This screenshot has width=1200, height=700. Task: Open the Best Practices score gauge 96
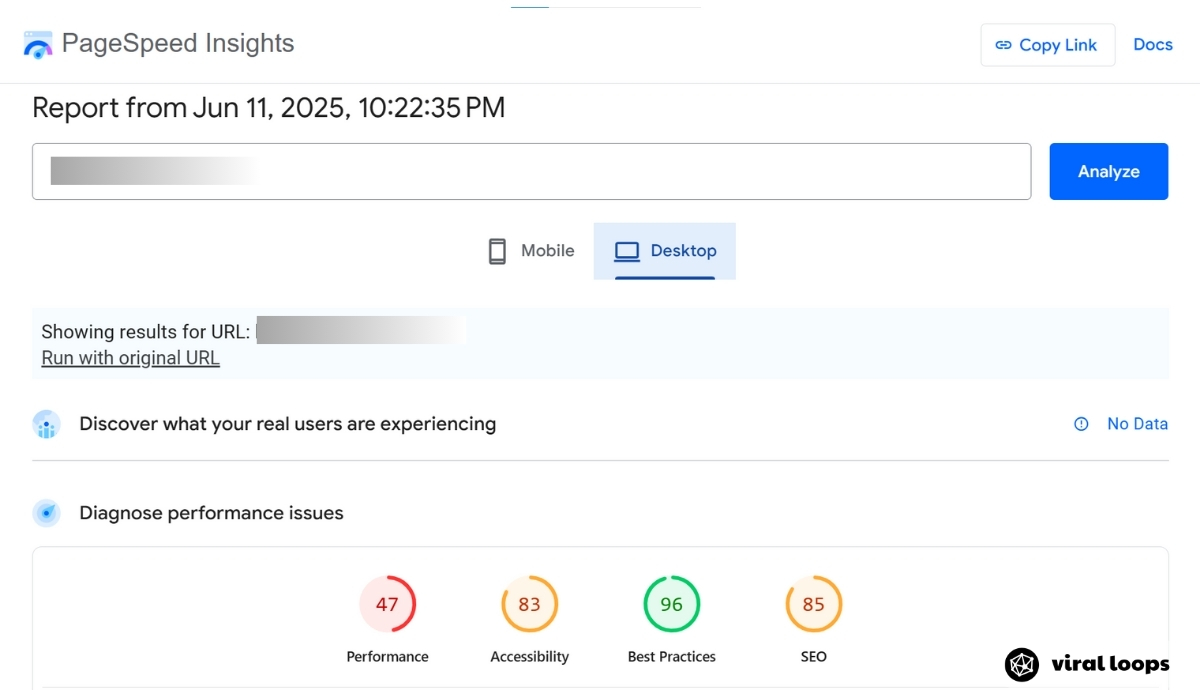point(671,604)
